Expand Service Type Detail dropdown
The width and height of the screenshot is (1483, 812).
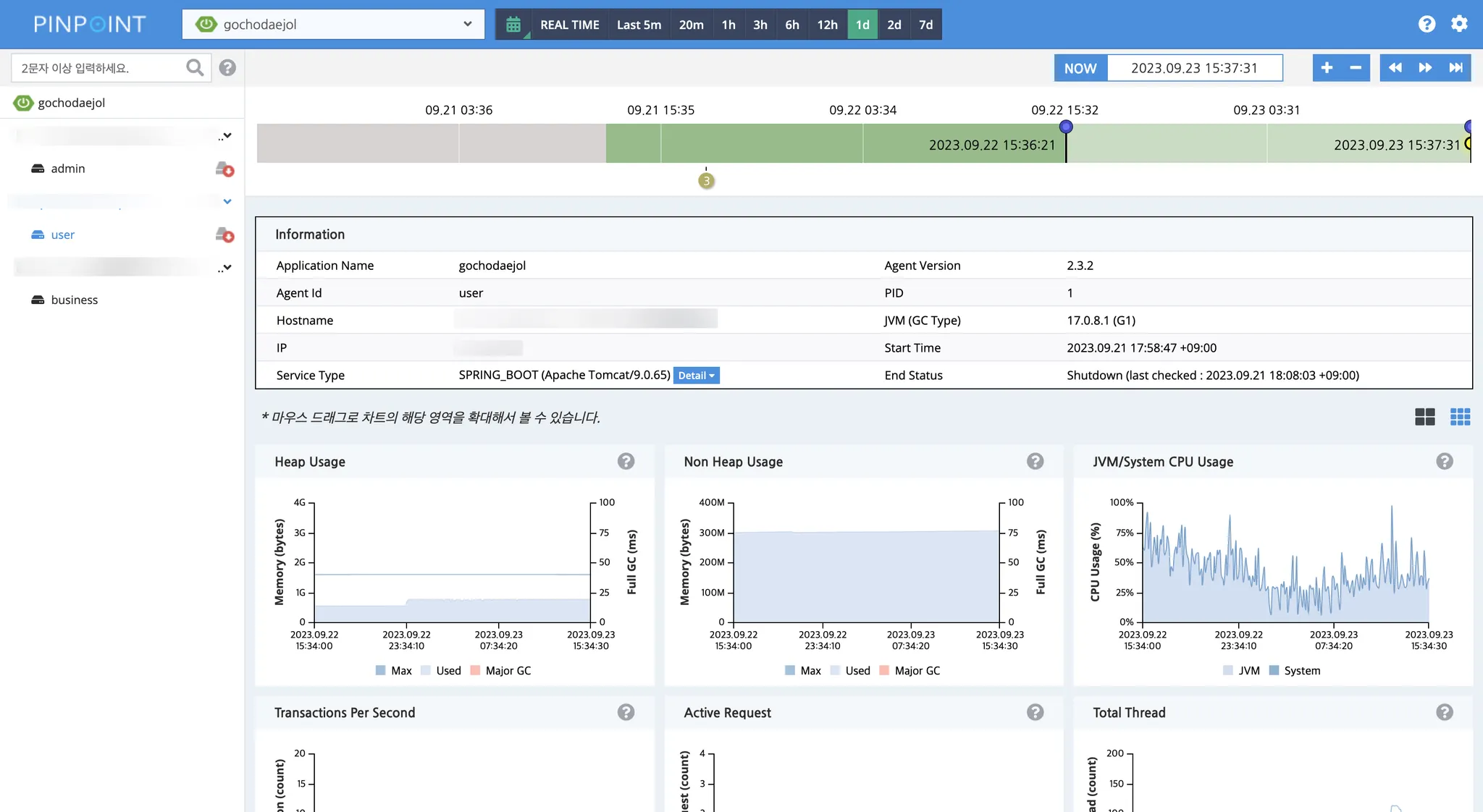[696, 376]
